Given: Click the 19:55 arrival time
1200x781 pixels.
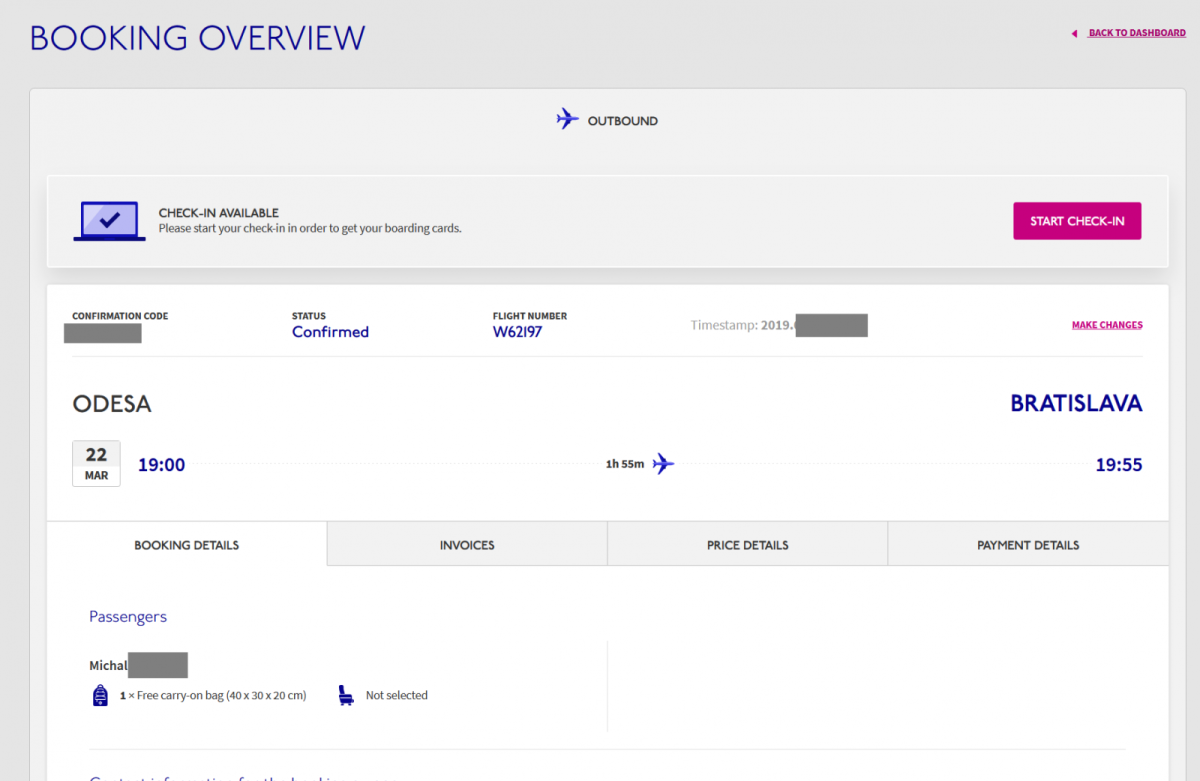Looking at the screenshot, I should [1118, 465].
